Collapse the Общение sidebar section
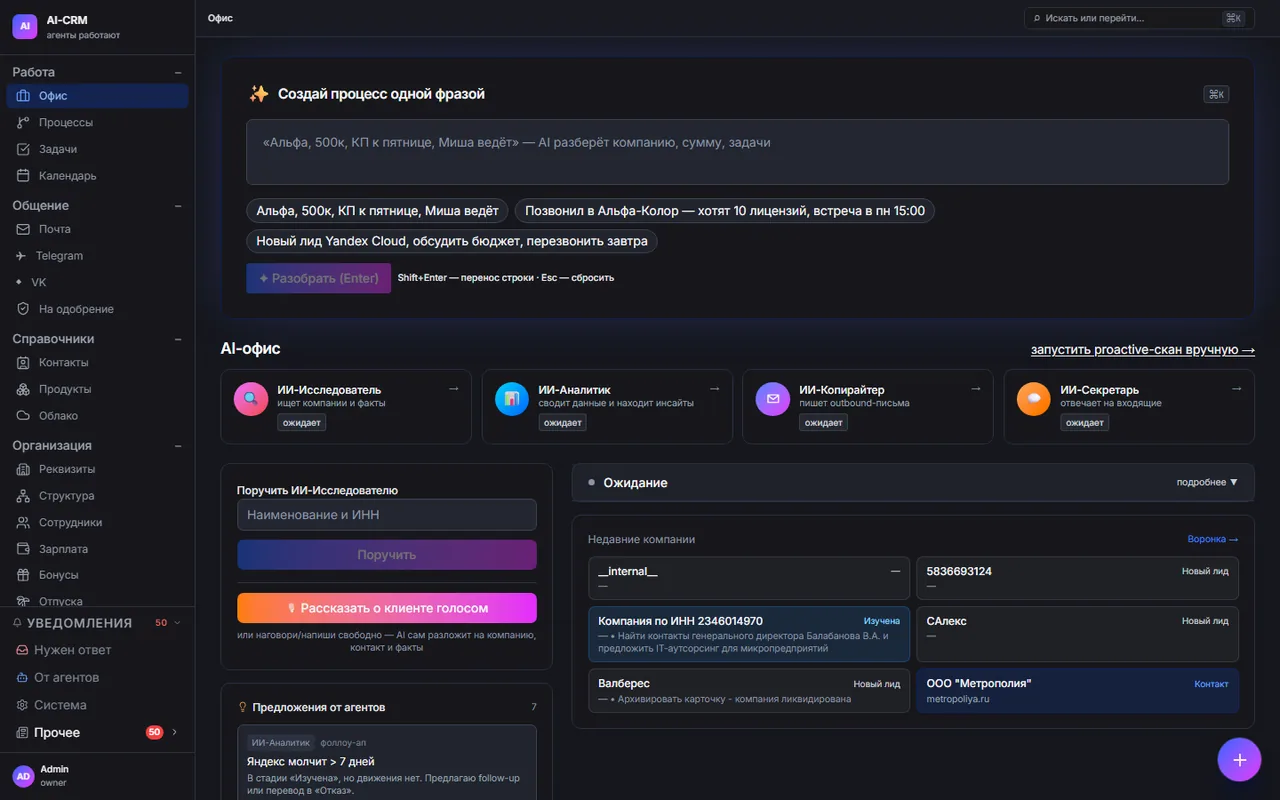The image size is (1280, 800). (x=178, y=206)
